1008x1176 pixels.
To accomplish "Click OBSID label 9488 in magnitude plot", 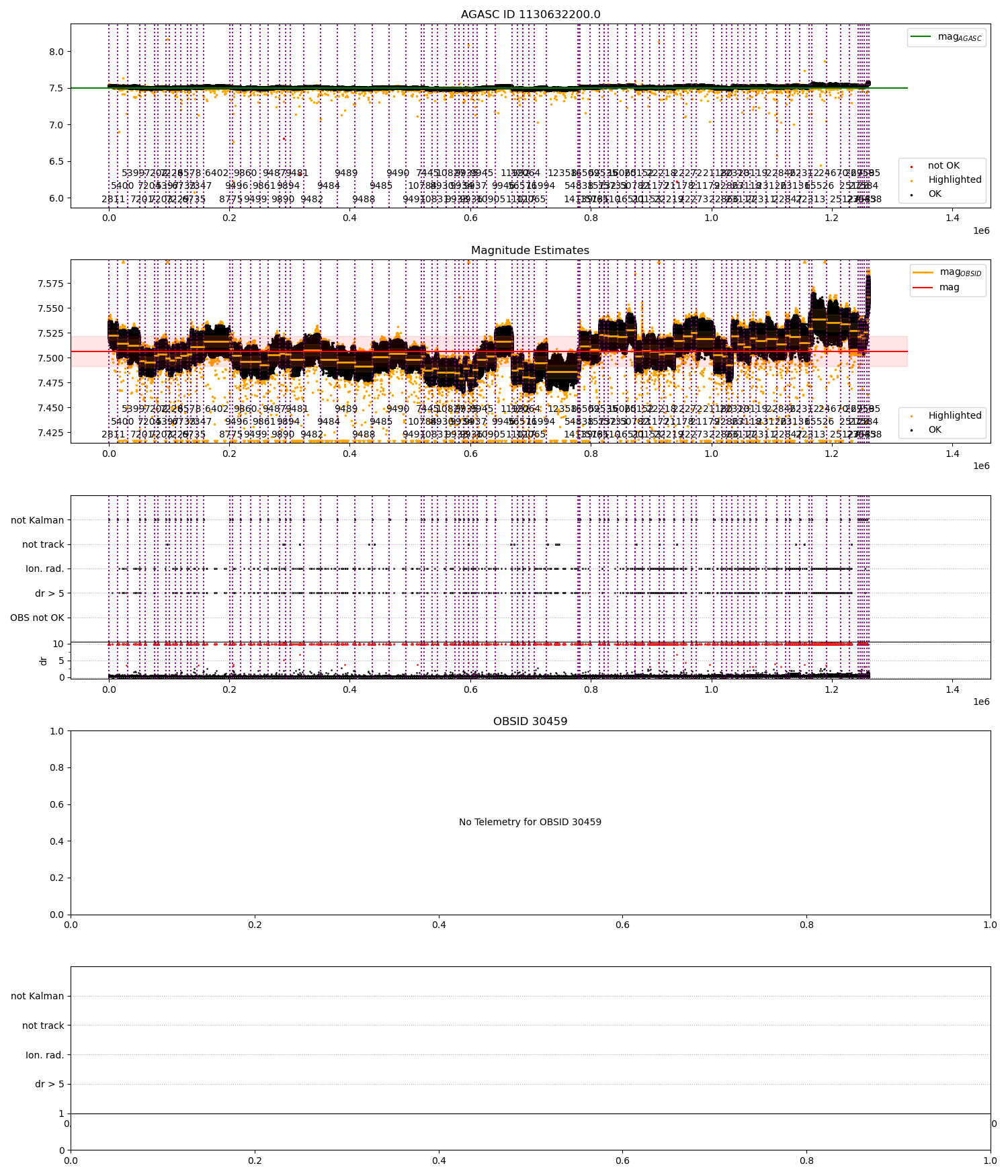I will [x=364, y=434].
